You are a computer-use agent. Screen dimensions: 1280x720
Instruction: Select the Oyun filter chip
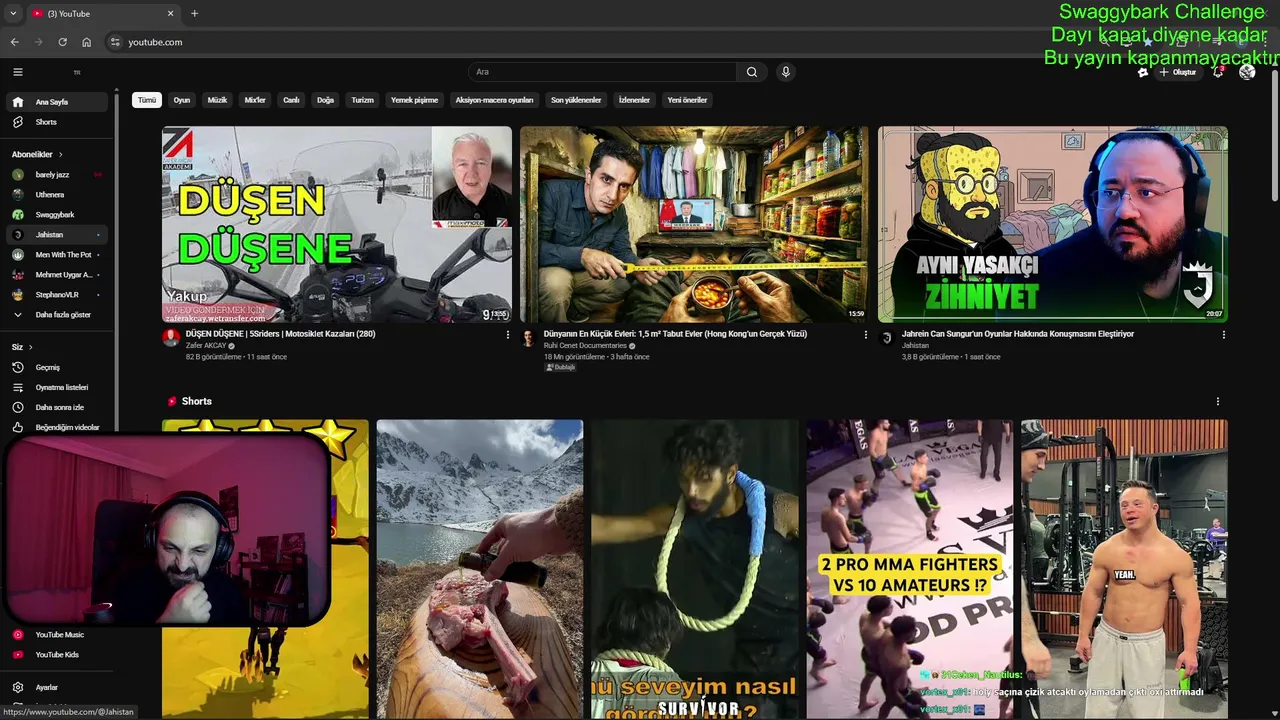(x=182, y=100)
